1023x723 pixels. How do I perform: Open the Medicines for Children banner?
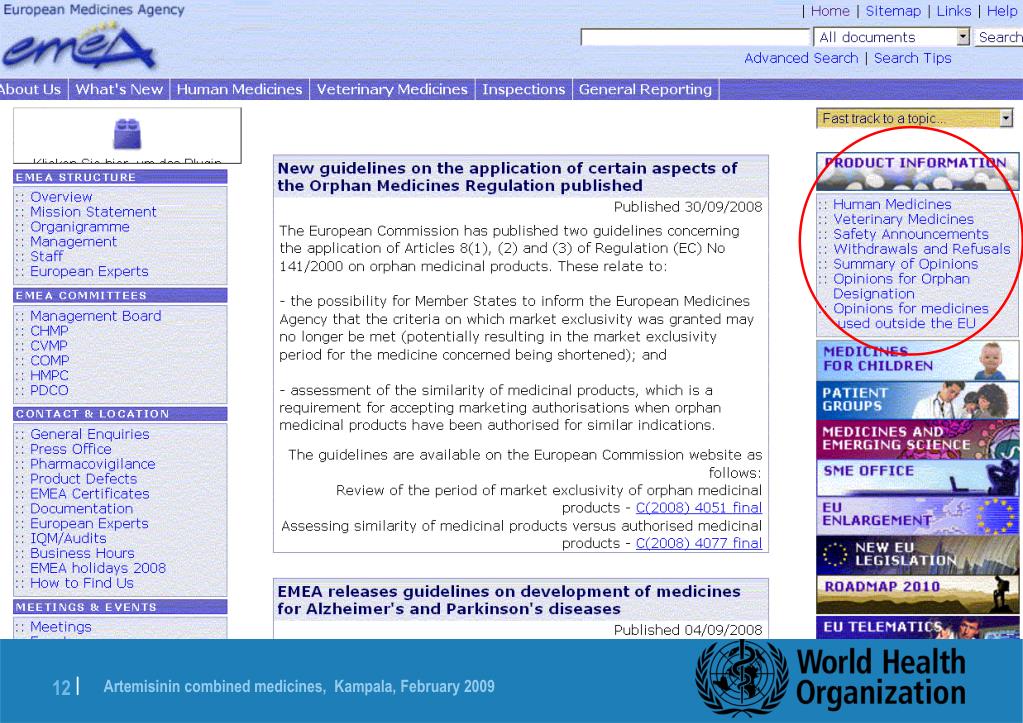(x=917, y=360)
